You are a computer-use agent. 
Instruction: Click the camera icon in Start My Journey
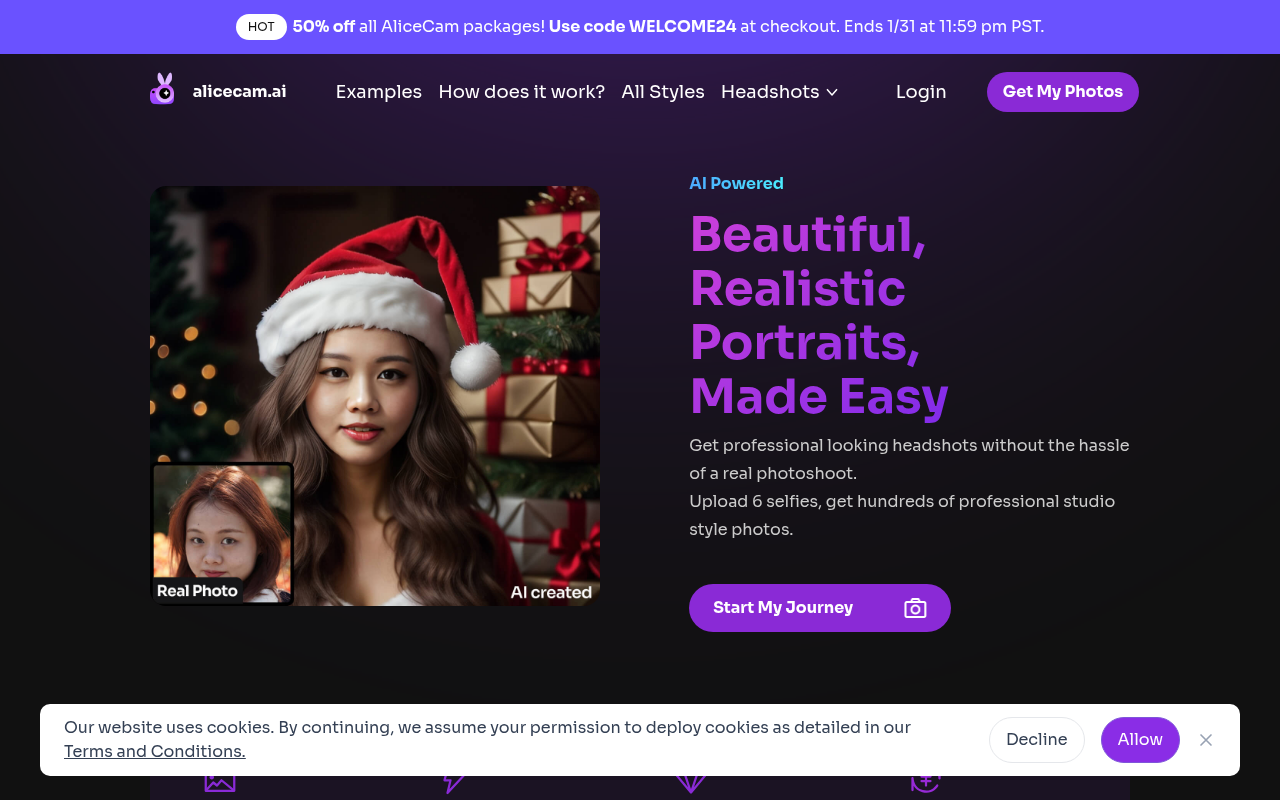click(915, 608)
